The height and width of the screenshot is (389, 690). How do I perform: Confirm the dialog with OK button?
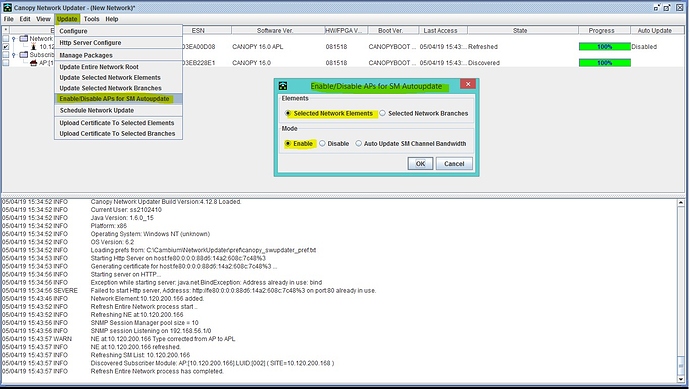tap(420, 164)
